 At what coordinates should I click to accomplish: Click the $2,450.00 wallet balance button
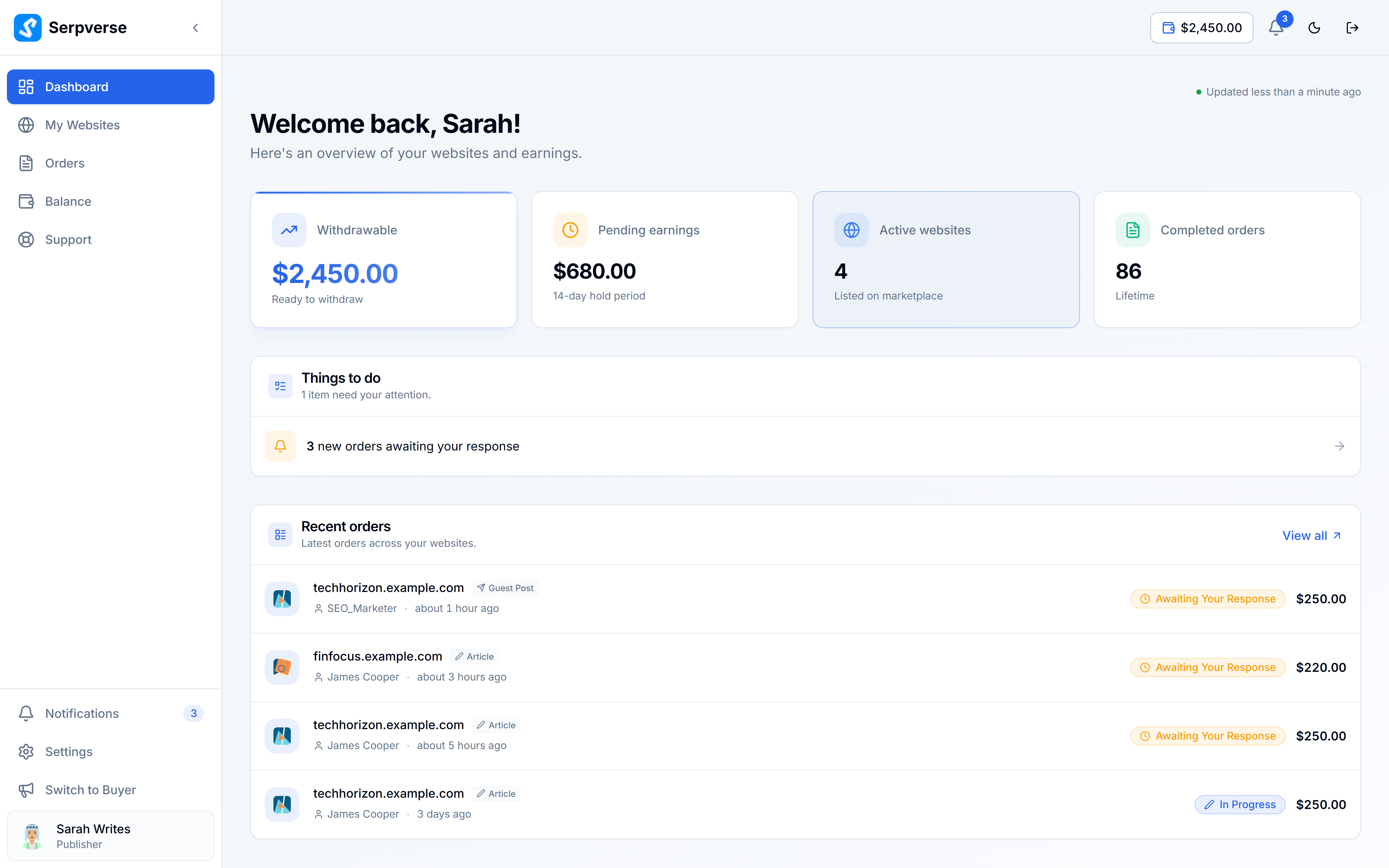pos(1201,27)
